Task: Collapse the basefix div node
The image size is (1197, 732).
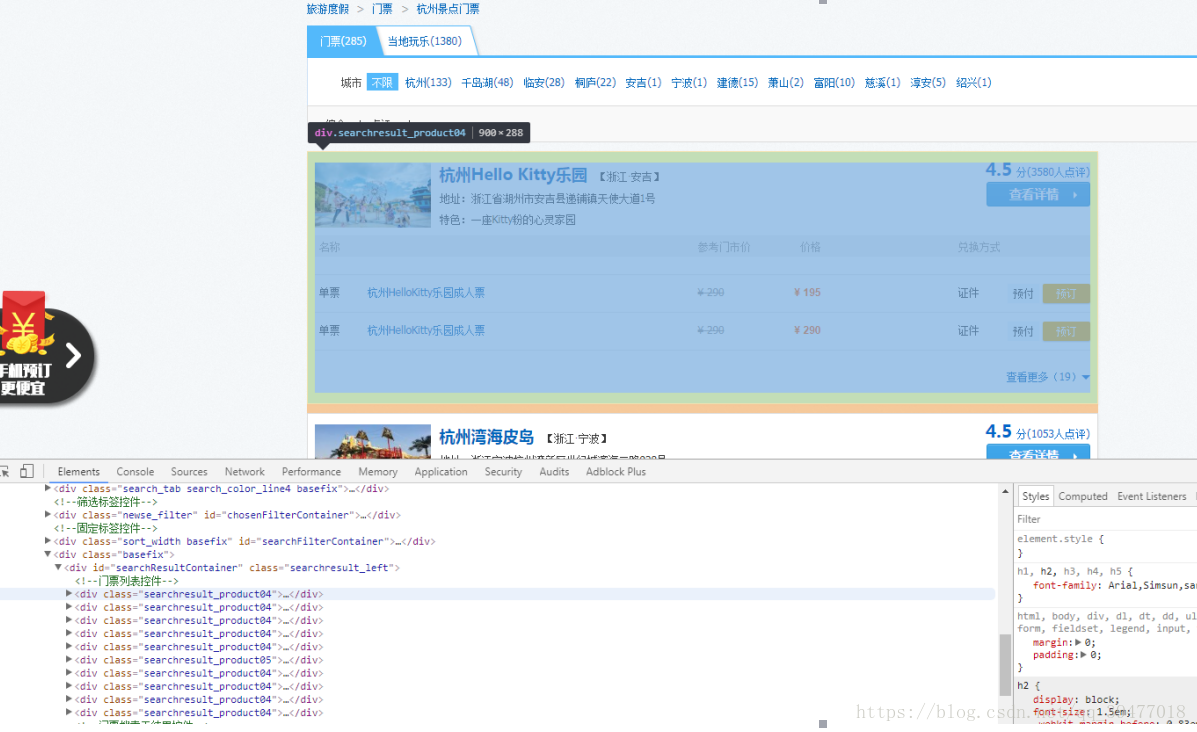Action: click(47, 554)
